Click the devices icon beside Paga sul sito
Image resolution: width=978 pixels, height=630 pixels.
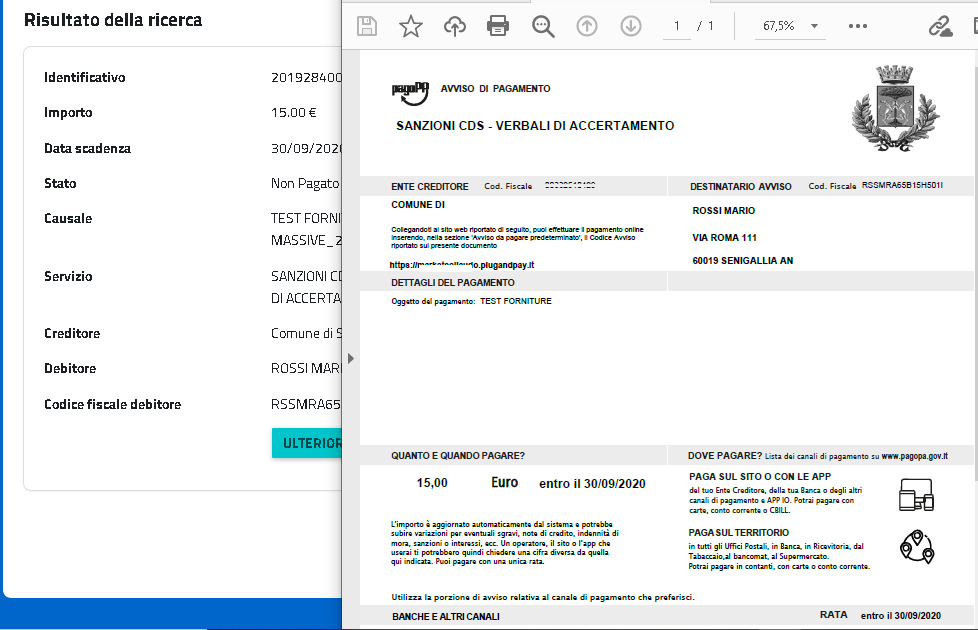tap(916, 495)
